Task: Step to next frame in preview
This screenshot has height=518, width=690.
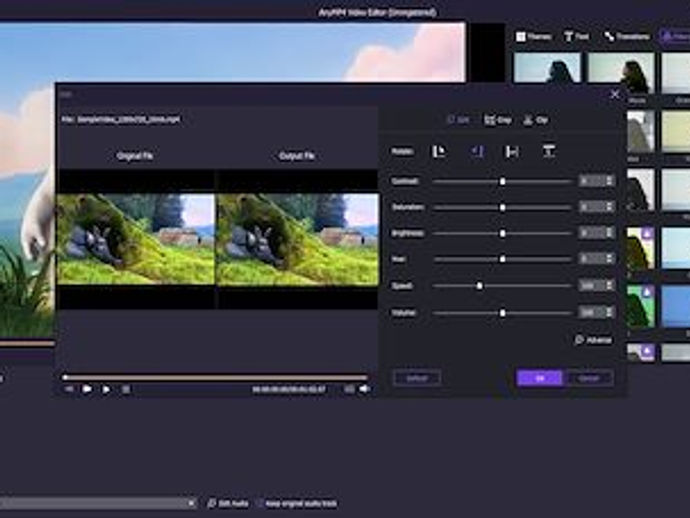Action: tap(106, 389)
